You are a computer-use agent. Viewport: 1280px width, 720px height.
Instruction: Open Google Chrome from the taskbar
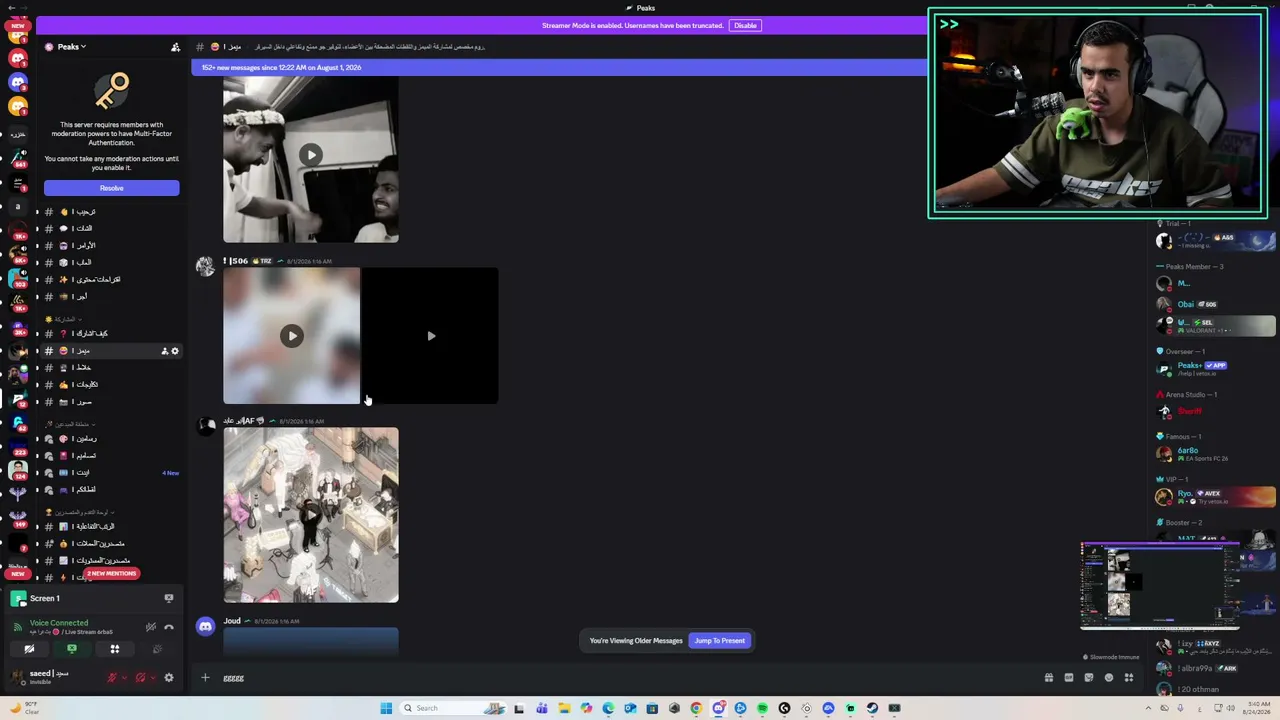(696, 708)
